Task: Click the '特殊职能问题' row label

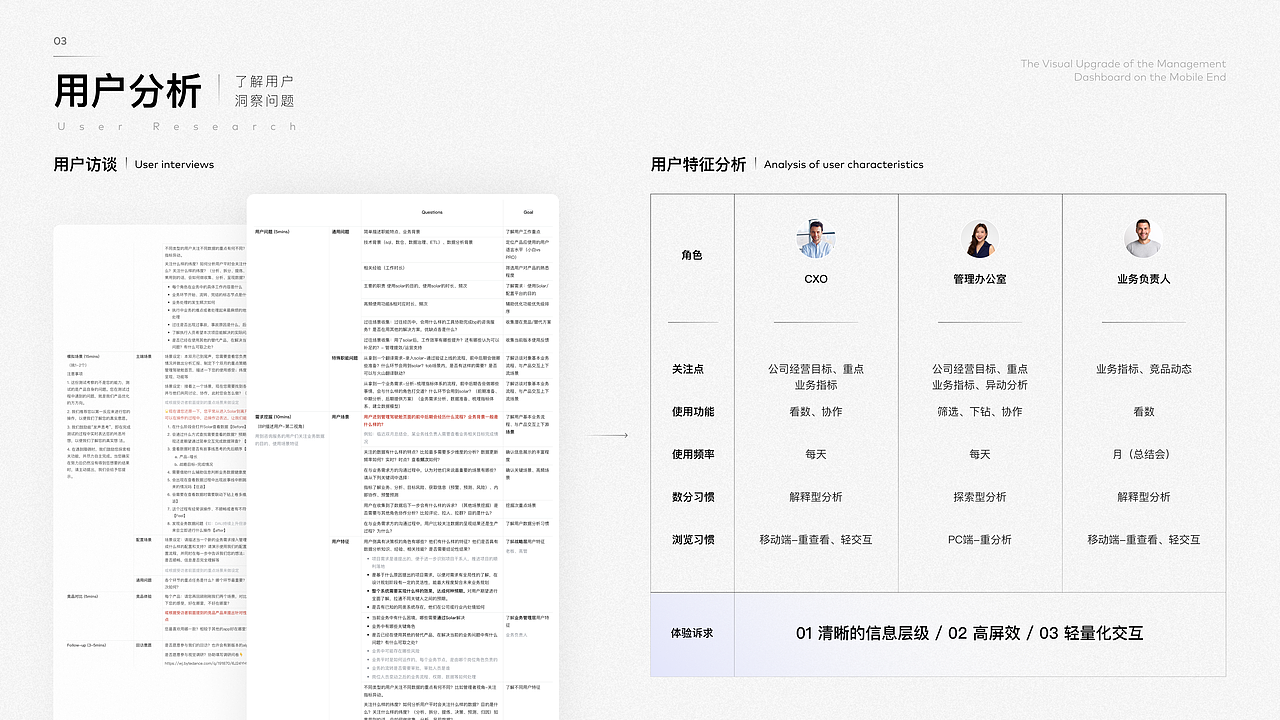Action: (x=345, y=357)
